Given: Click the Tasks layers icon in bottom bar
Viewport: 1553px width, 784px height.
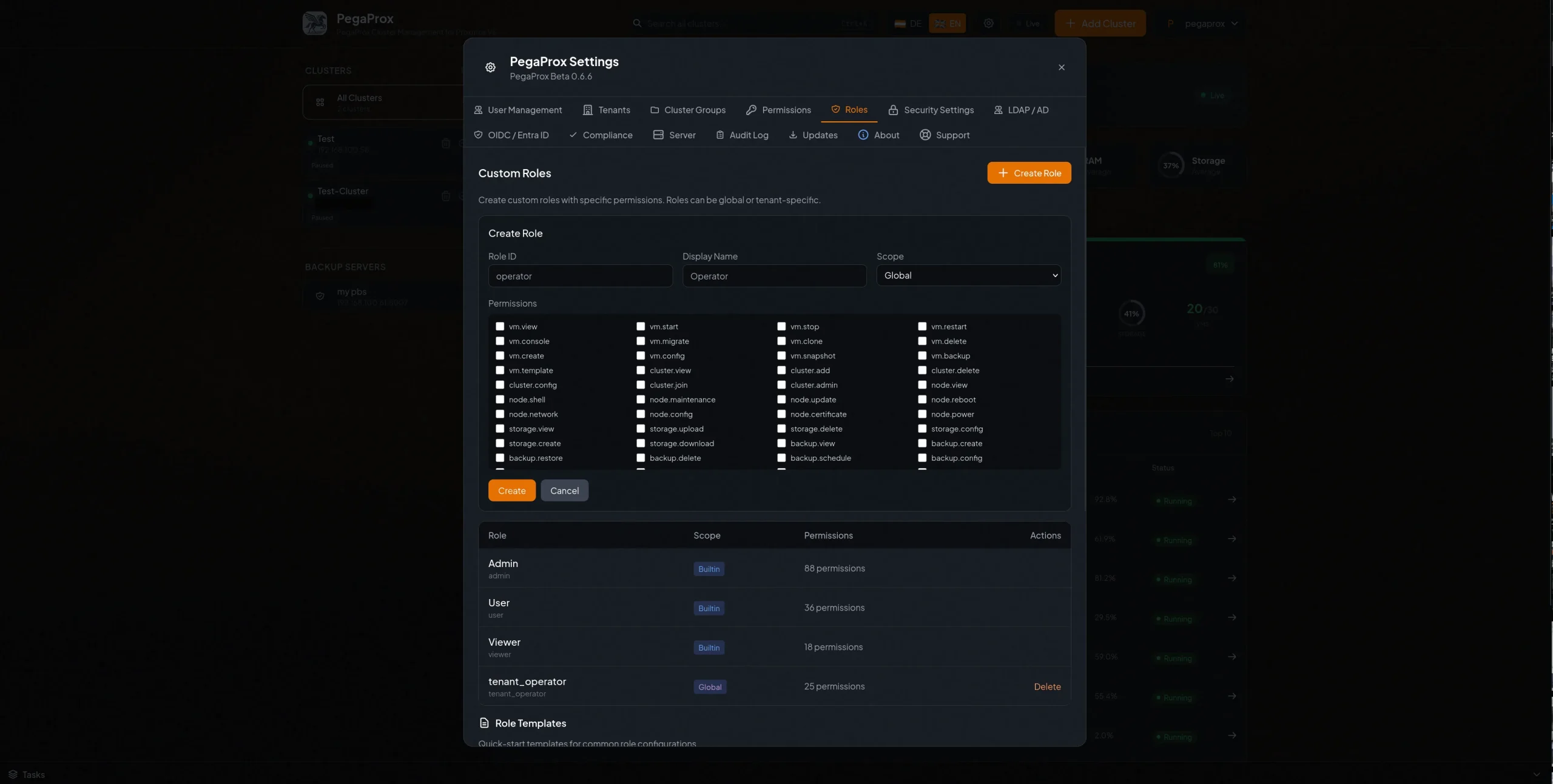Looking at the screenshot, I should (x=13, y=774).
